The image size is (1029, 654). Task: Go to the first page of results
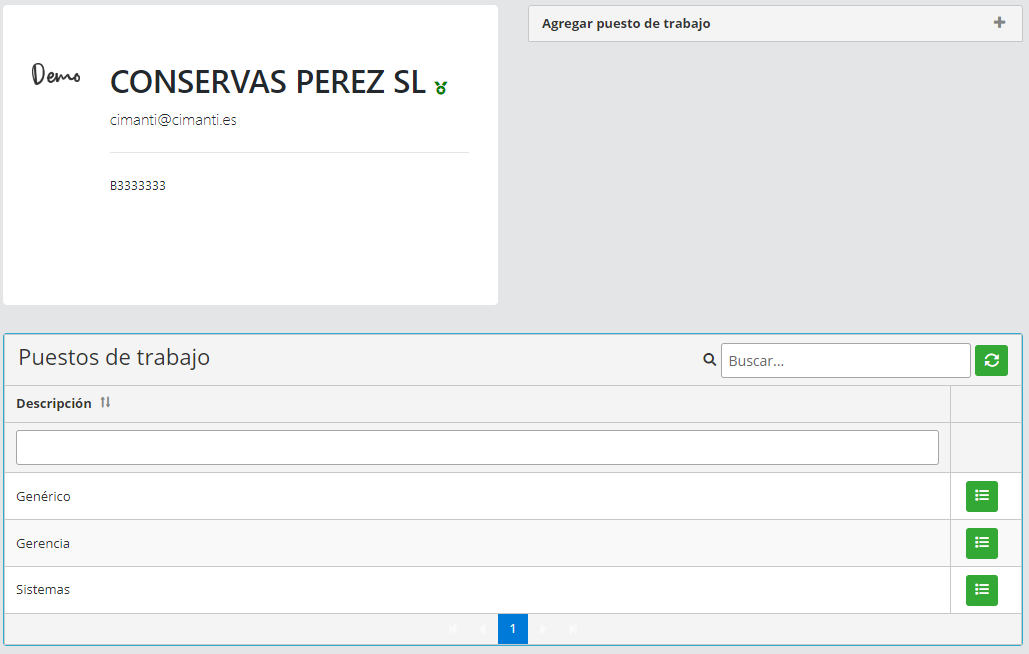(453, 629)
